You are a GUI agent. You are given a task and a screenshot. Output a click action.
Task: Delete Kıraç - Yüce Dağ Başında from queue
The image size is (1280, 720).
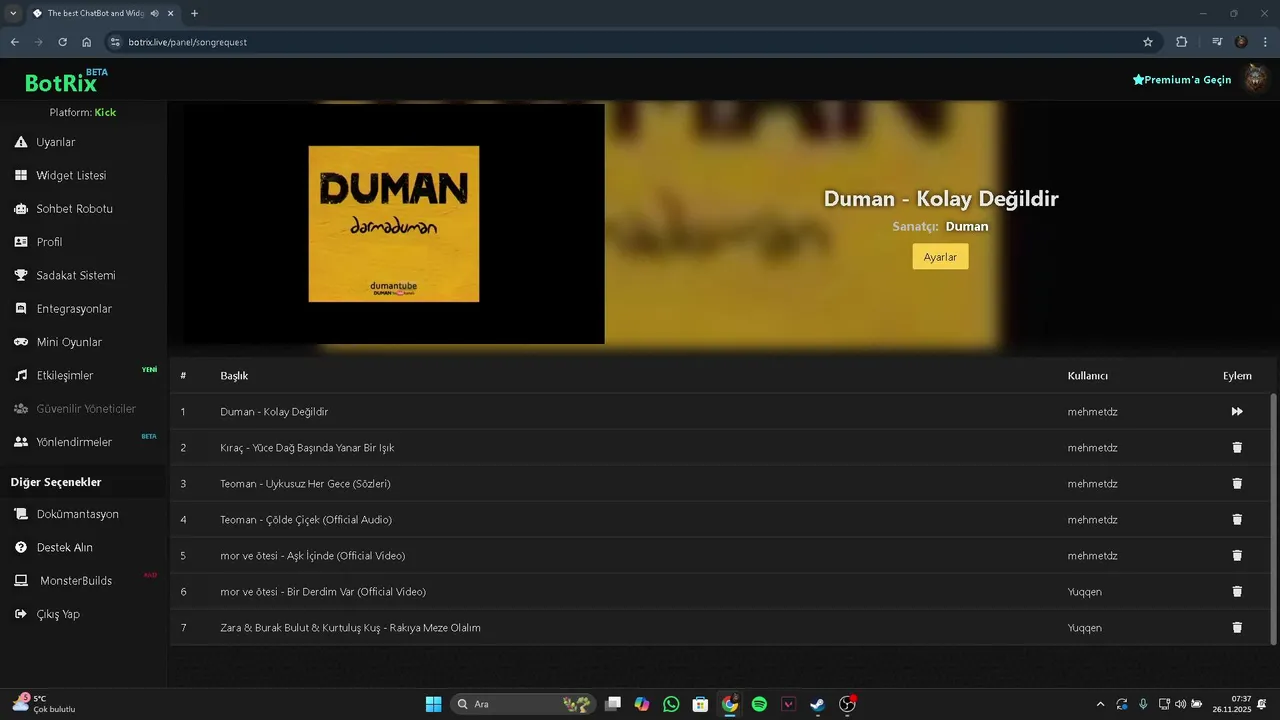(1237, 448)
